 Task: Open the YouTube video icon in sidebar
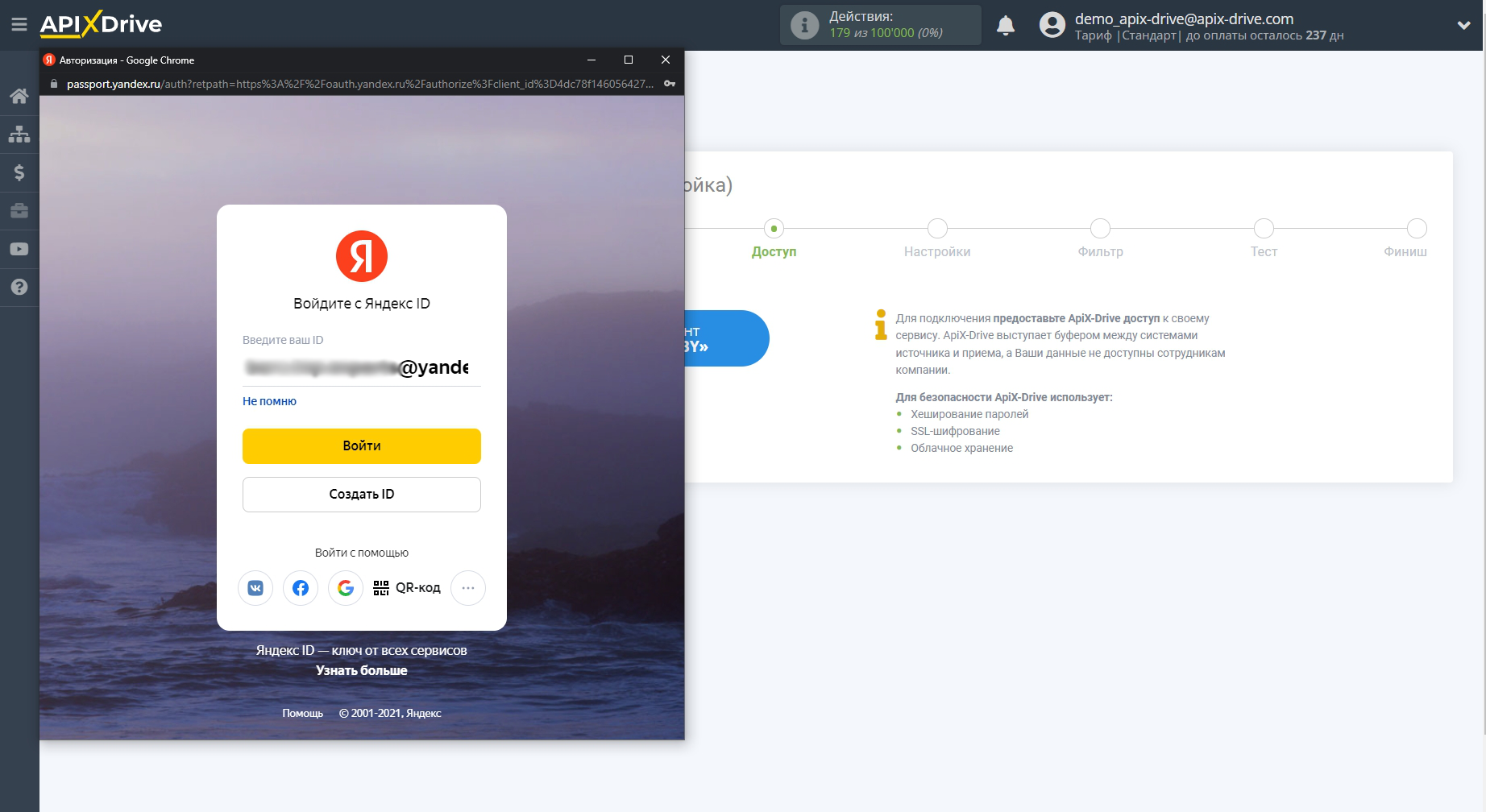click(19, 249)
